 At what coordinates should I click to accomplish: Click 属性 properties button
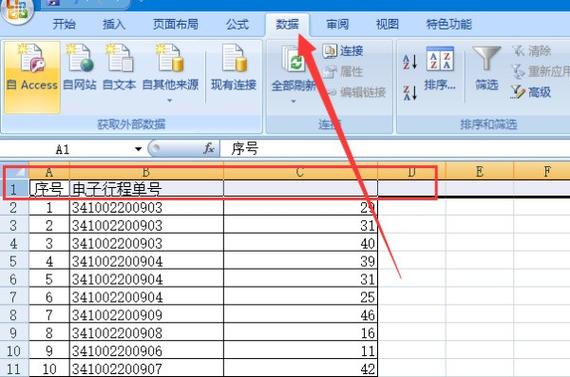click(343, 72)
